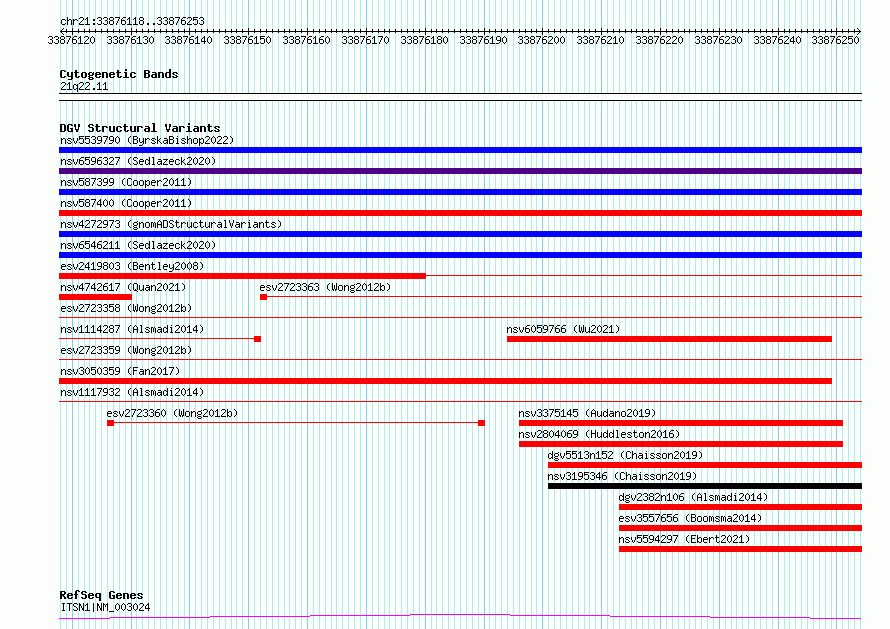
Task: Click the nsv6059766 (Wu2021) label
Action: tap(563, 329)
